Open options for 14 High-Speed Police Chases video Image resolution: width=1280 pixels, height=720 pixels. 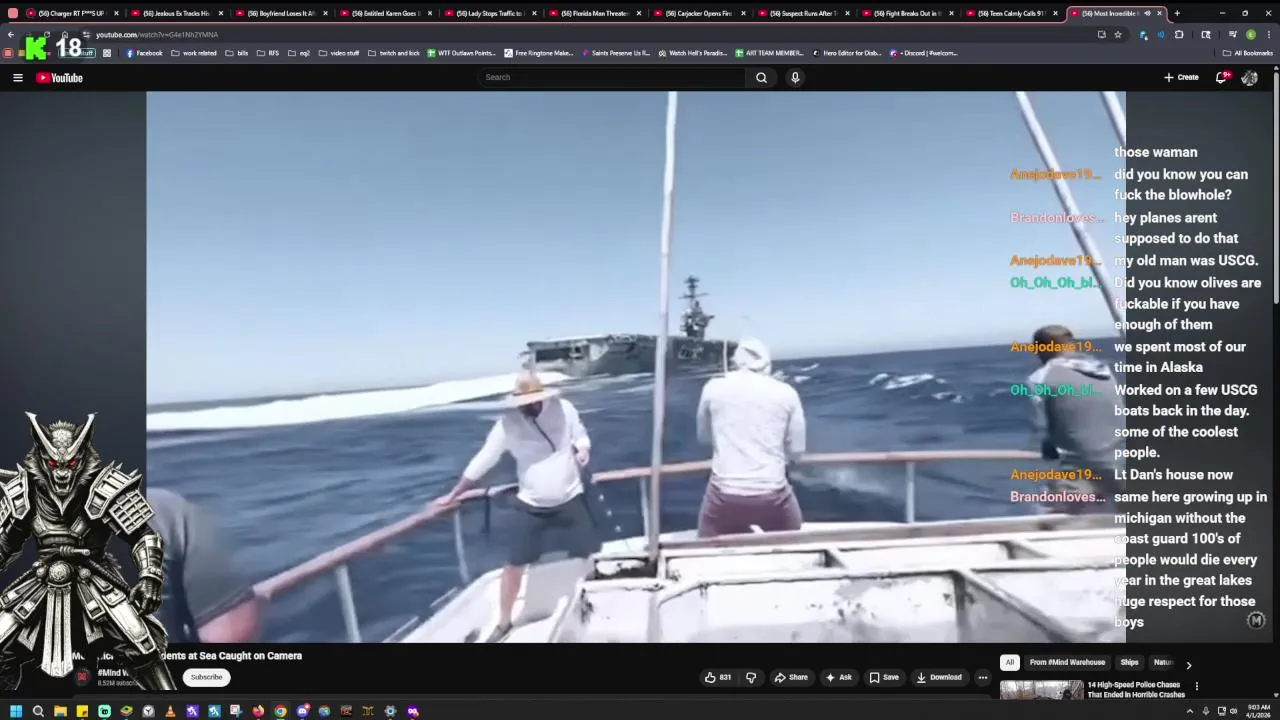(1196, 686)
